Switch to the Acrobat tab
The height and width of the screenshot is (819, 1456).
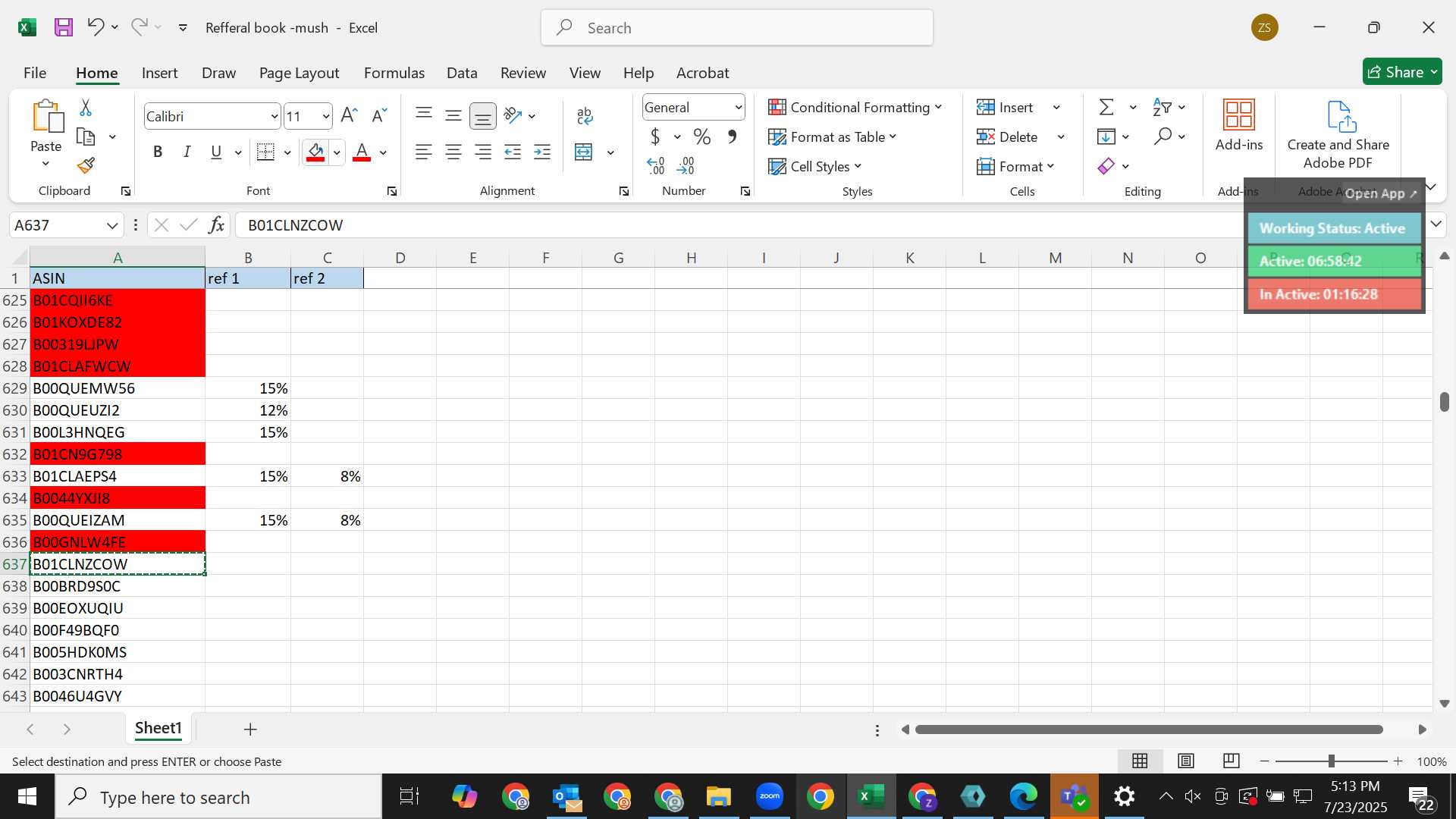tap(702, 73)
